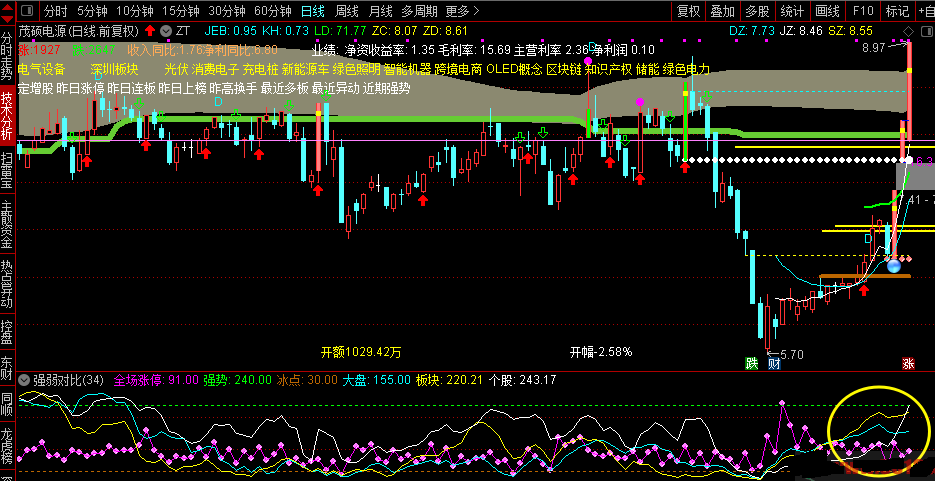Screen dimensions: 935x481
Task: Click the 深圳板块 sector tag
Action: tap(114, 69)
